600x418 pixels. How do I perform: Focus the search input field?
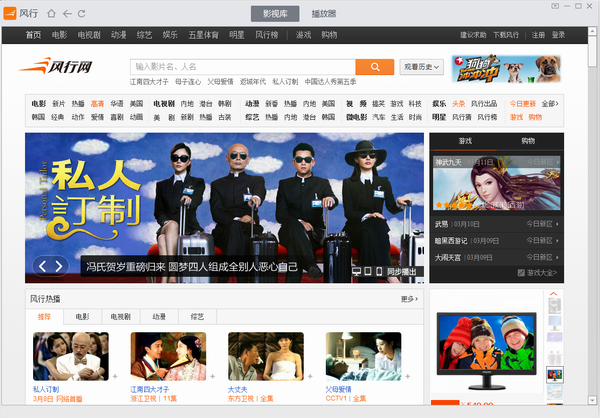[243, 67]
